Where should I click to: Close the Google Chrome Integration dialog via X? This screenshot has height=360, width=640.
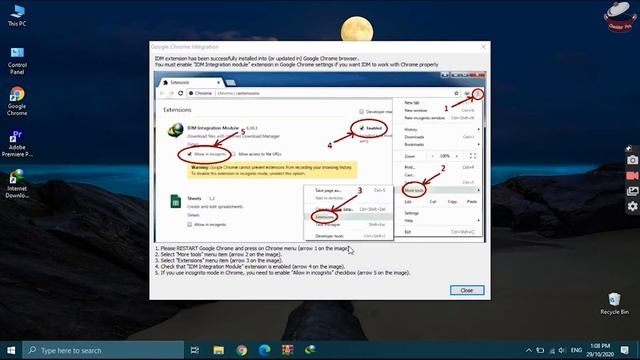coord(483,47)
